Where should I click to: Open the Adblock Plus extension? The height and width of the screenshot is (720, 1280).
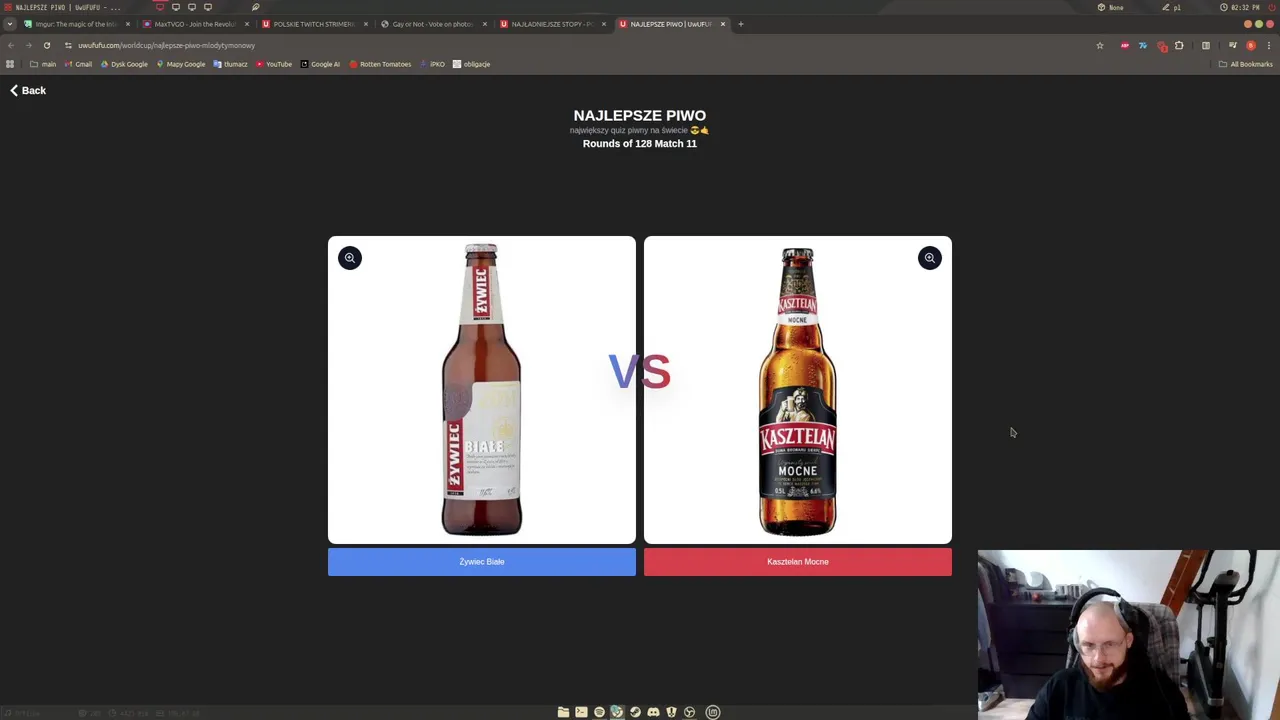(x=1125, y=45)
